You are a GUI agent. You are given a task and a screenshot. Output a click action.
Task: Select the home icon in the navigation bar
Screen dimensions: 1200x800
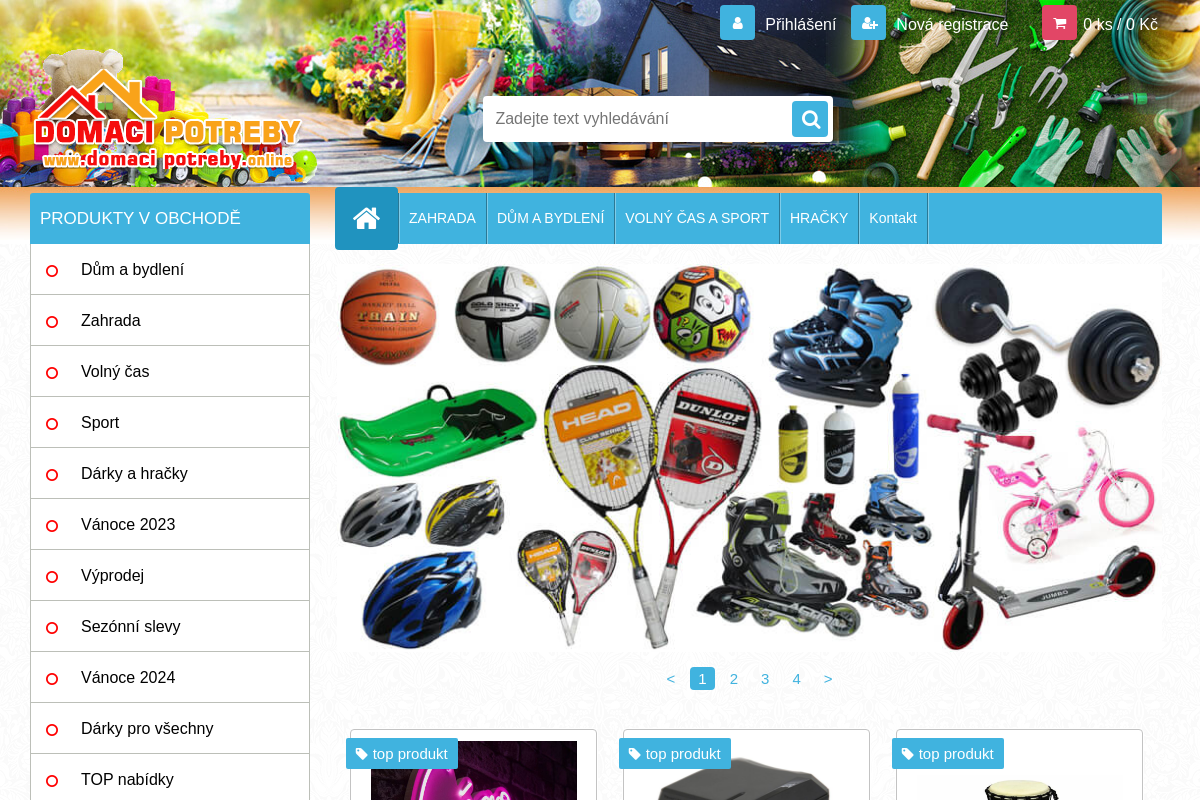[x=366, y=217]
